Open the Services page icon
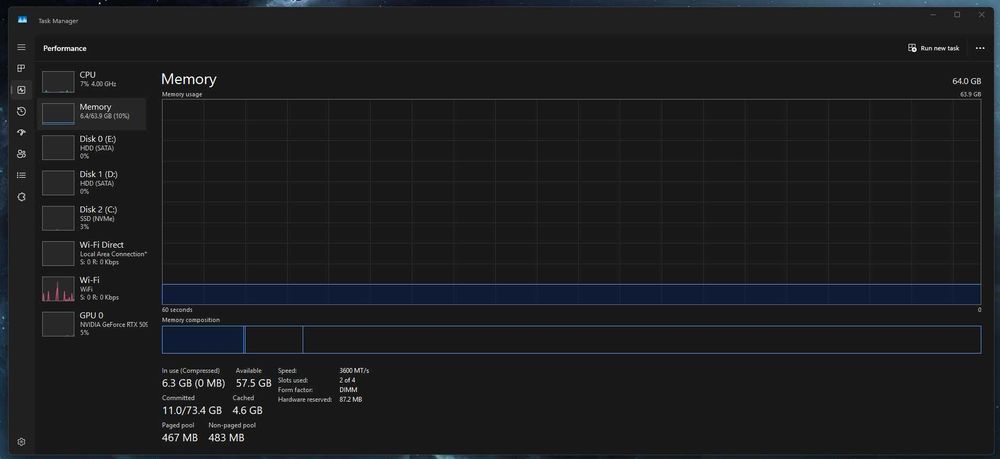The height and width of the screenshot is (459, 1000). 21,197
